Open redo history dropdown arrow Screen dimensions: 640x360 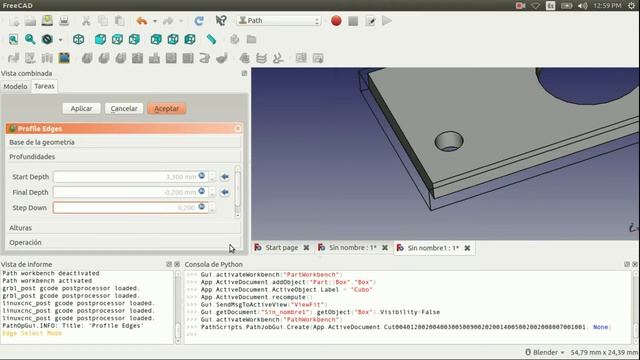click(x=181, y=21)
